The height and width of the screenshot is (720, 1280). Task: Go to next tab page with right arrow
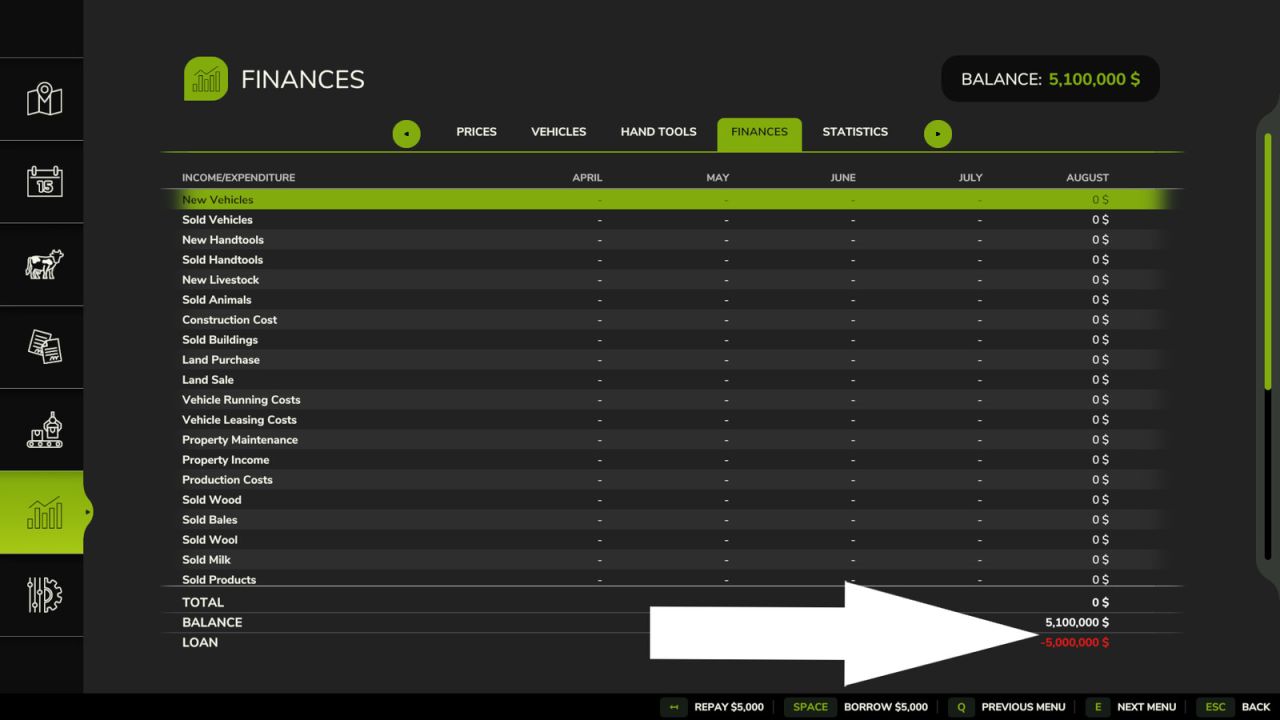938,133
